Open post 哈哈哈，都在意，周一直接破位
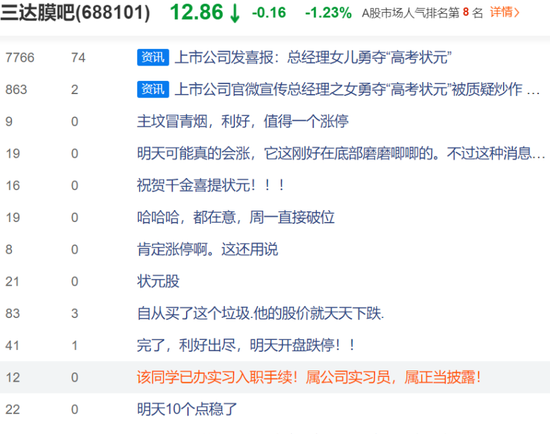This screenshot has width=550, height=434. pyautogui.click(x=235, y=217)
